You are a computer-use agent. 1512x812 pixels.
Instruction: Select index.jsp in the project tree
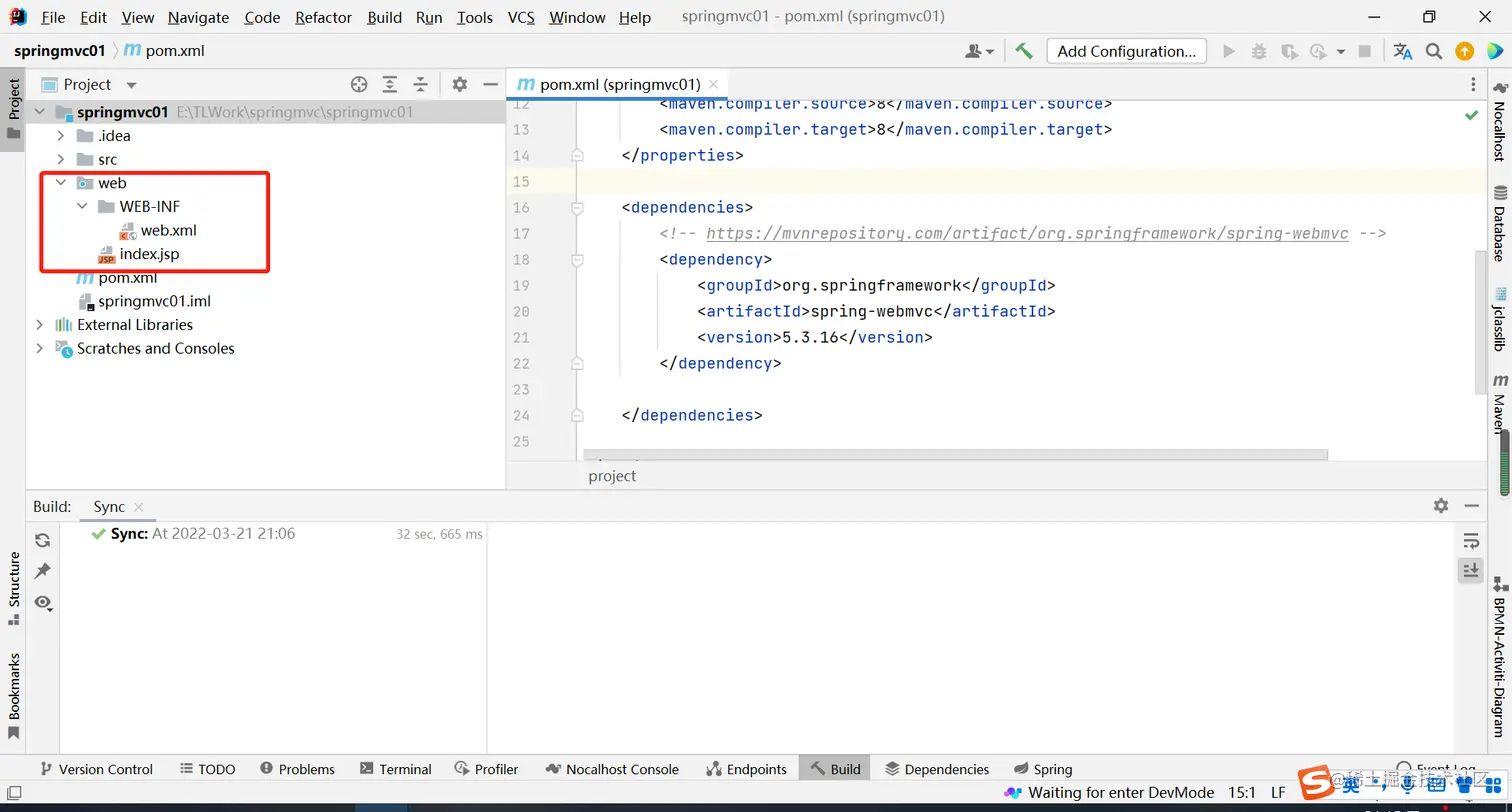[x=149, y=254]
